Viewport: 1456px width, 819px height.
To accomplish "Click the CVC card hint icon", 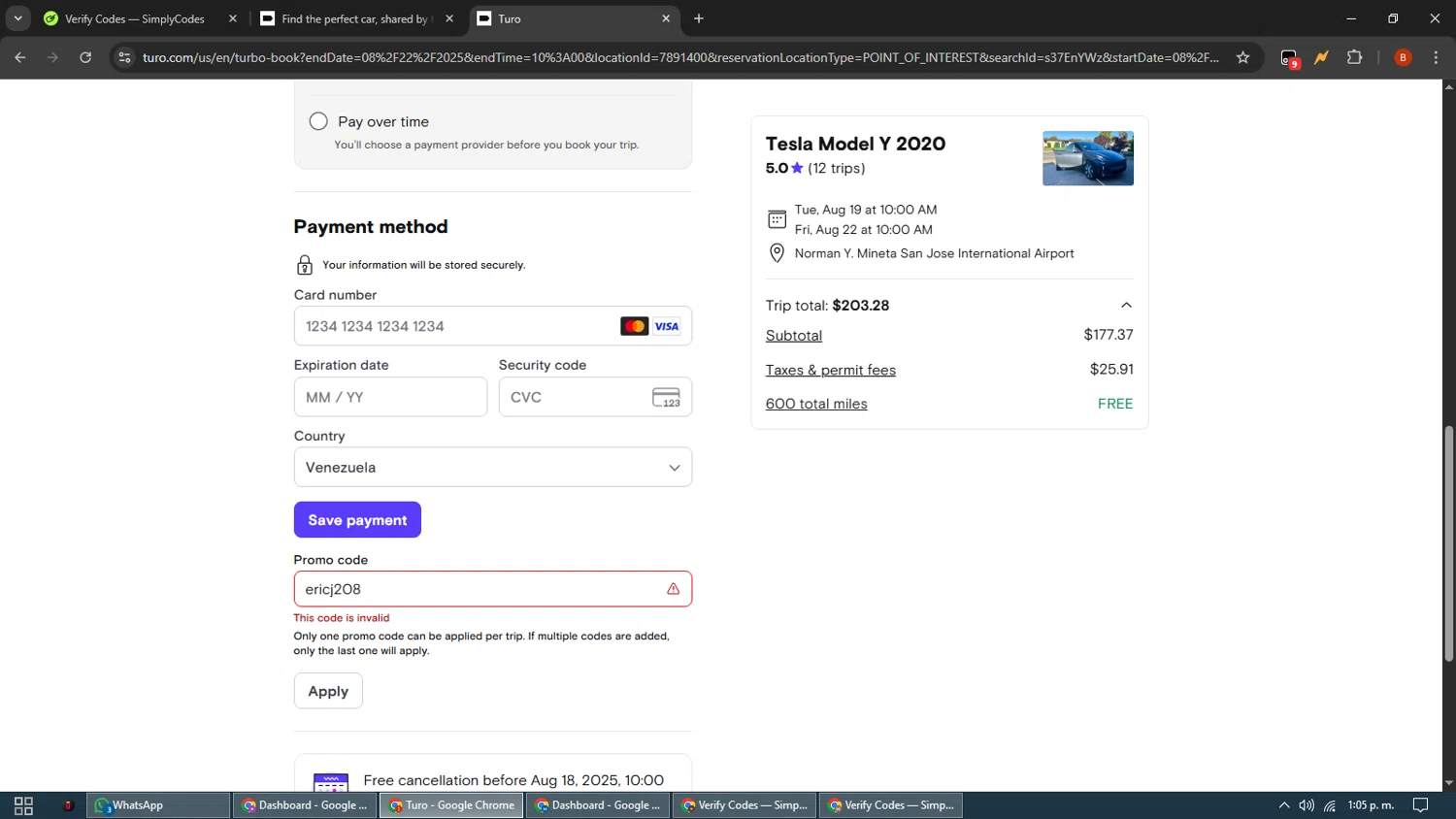I will (x=666, y=397).
